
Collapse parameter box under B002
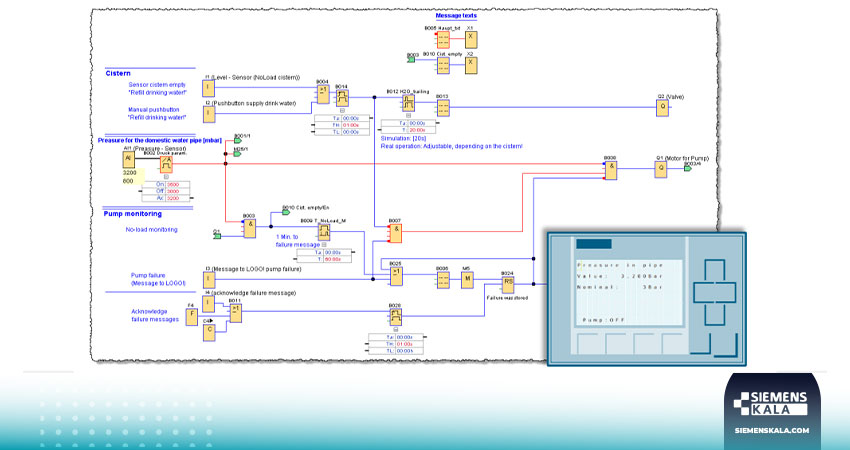point(166,177)
